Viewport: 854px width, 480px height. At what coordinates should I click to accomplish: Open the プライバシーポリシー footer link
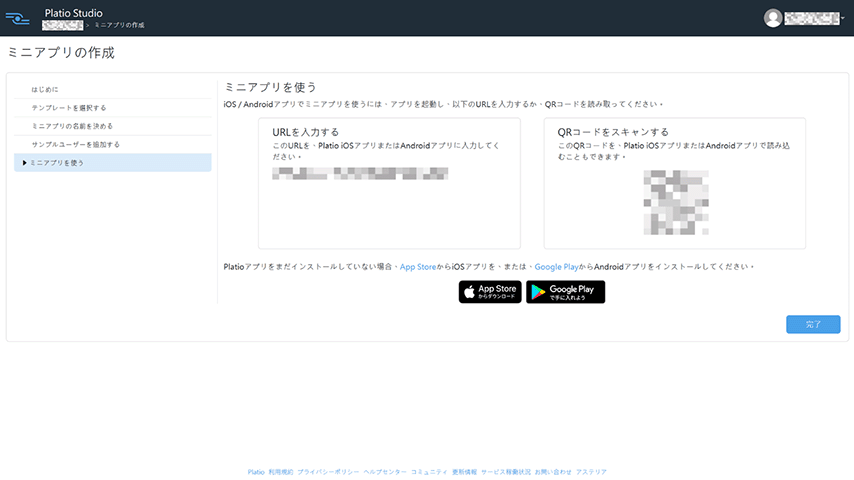[328, 472]
